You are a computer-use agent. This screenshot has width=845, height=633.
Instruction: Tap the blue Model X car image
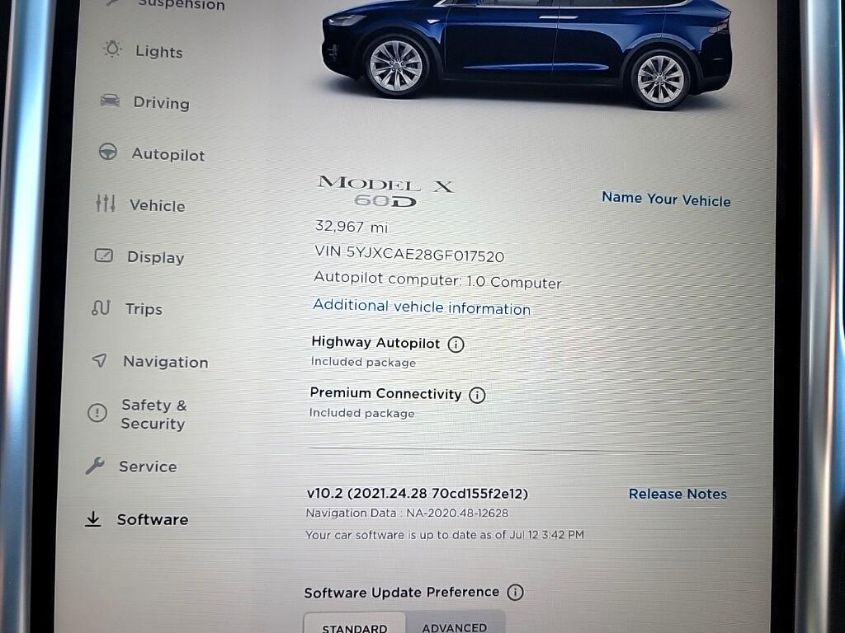tap(527, 50)
